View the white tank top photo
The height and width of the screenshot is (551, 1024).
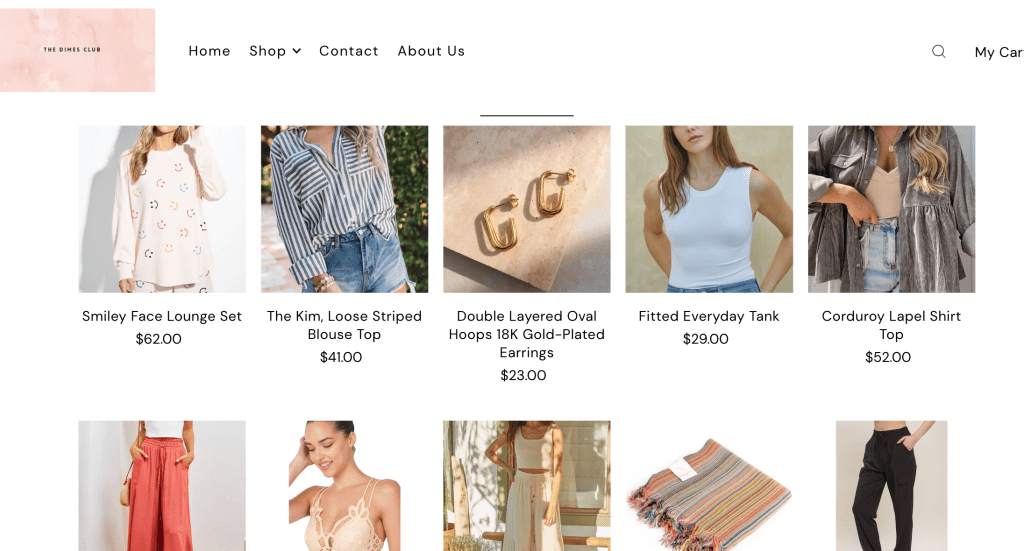pyautogui.click(x=709, y=209)
